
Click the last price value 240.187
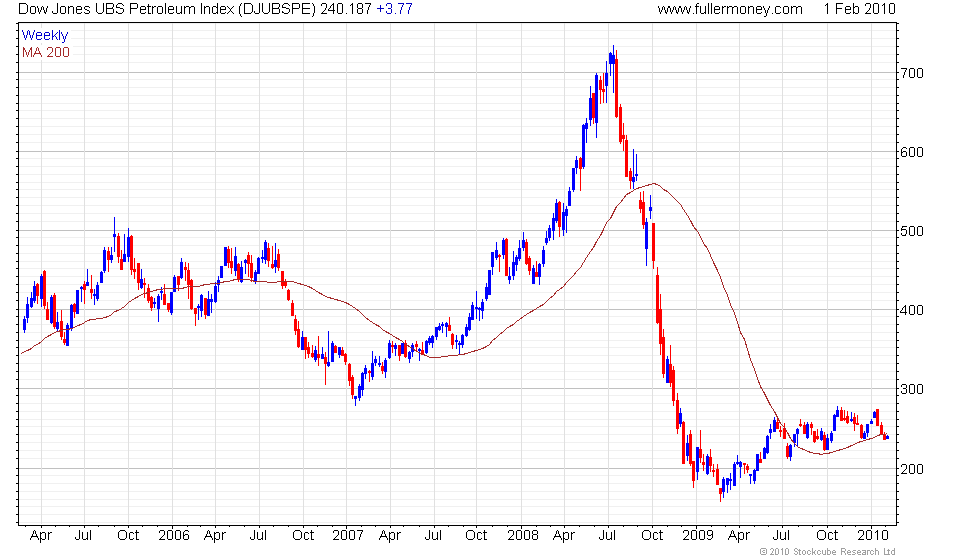coord(346,9)
